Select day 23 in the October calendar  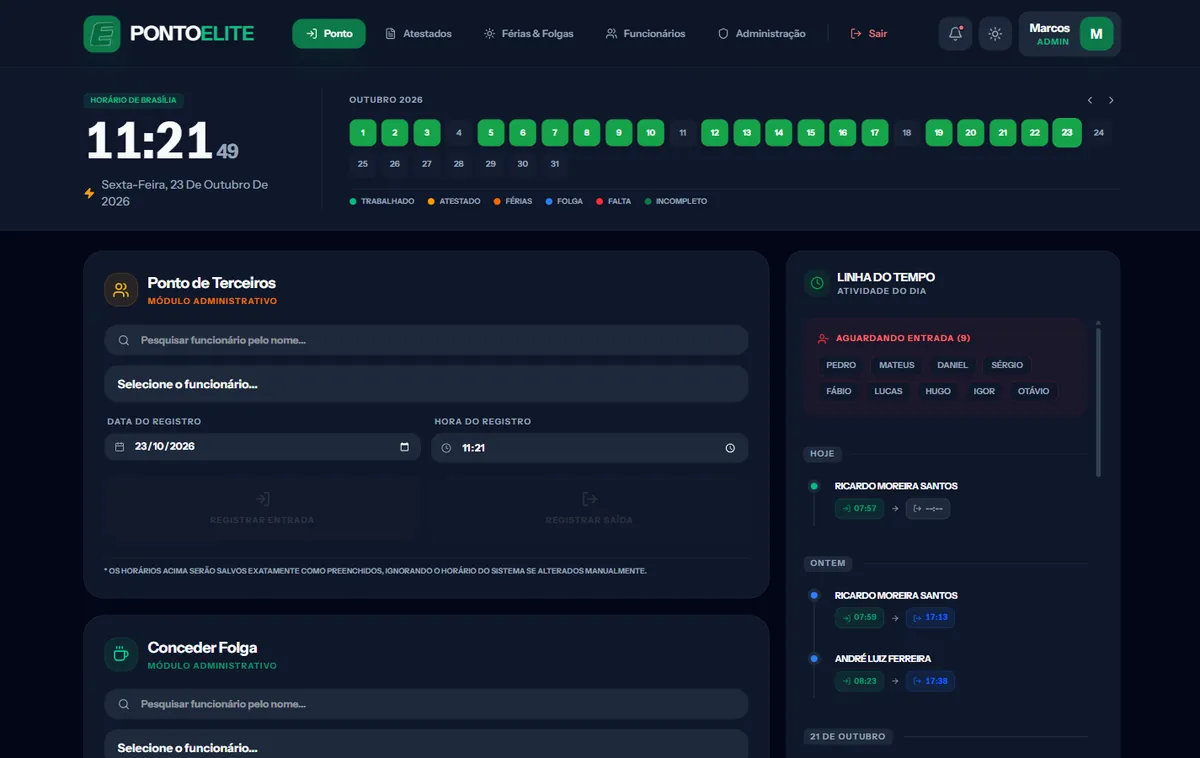coord(1067,133)
